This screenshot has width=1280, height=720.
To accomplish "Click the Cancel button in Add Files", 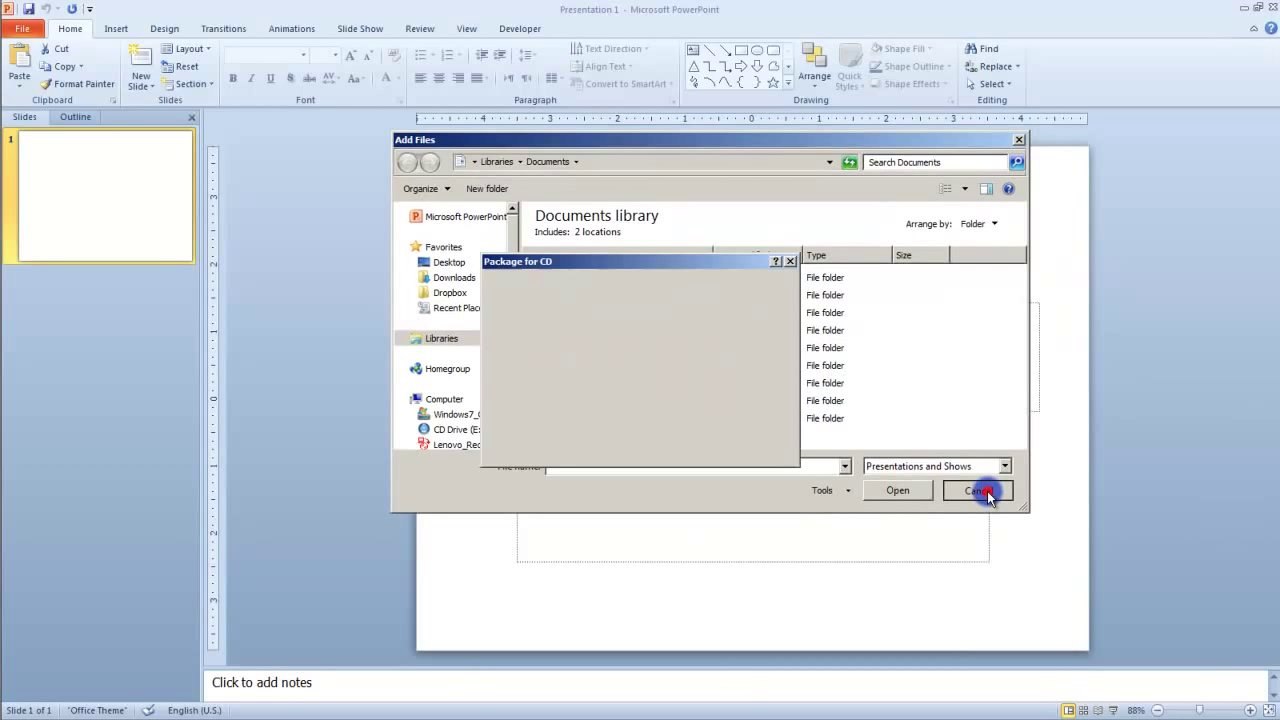I will tap(978, 490).
